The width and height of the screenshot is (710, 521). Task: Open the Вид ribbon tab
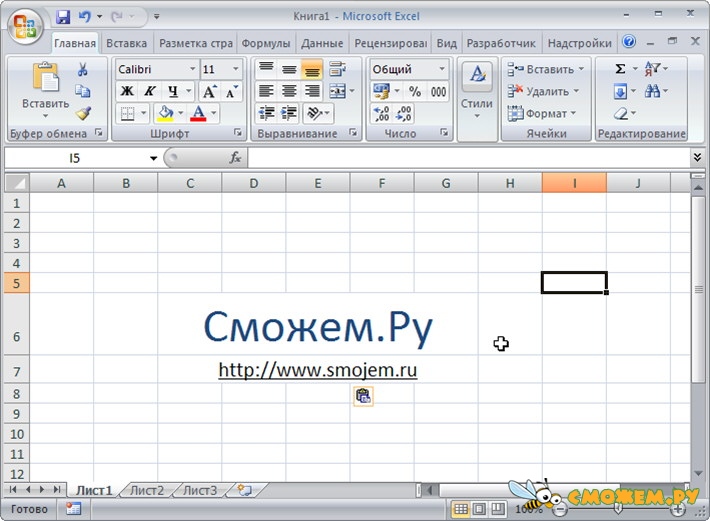tap(446, 43)
